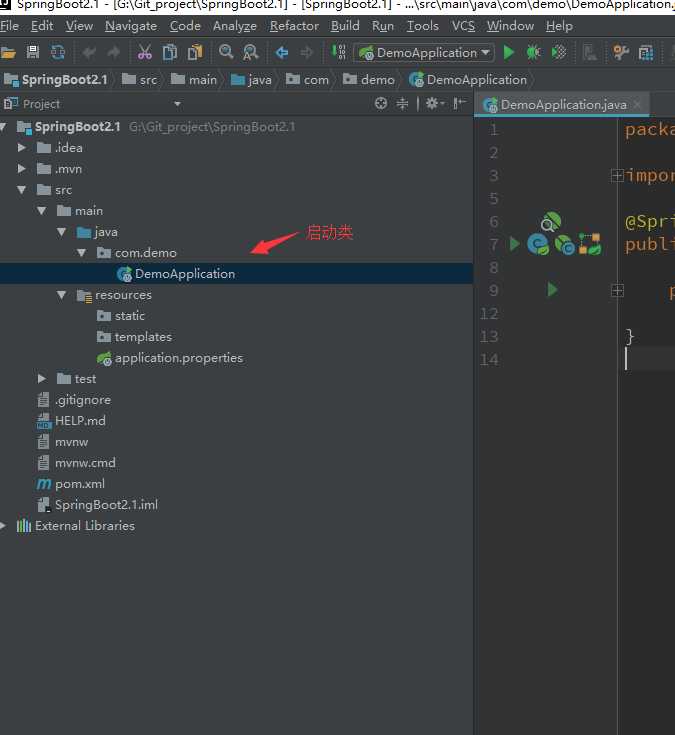Open Project Structure toolbar icon

[x=646, y=52]
